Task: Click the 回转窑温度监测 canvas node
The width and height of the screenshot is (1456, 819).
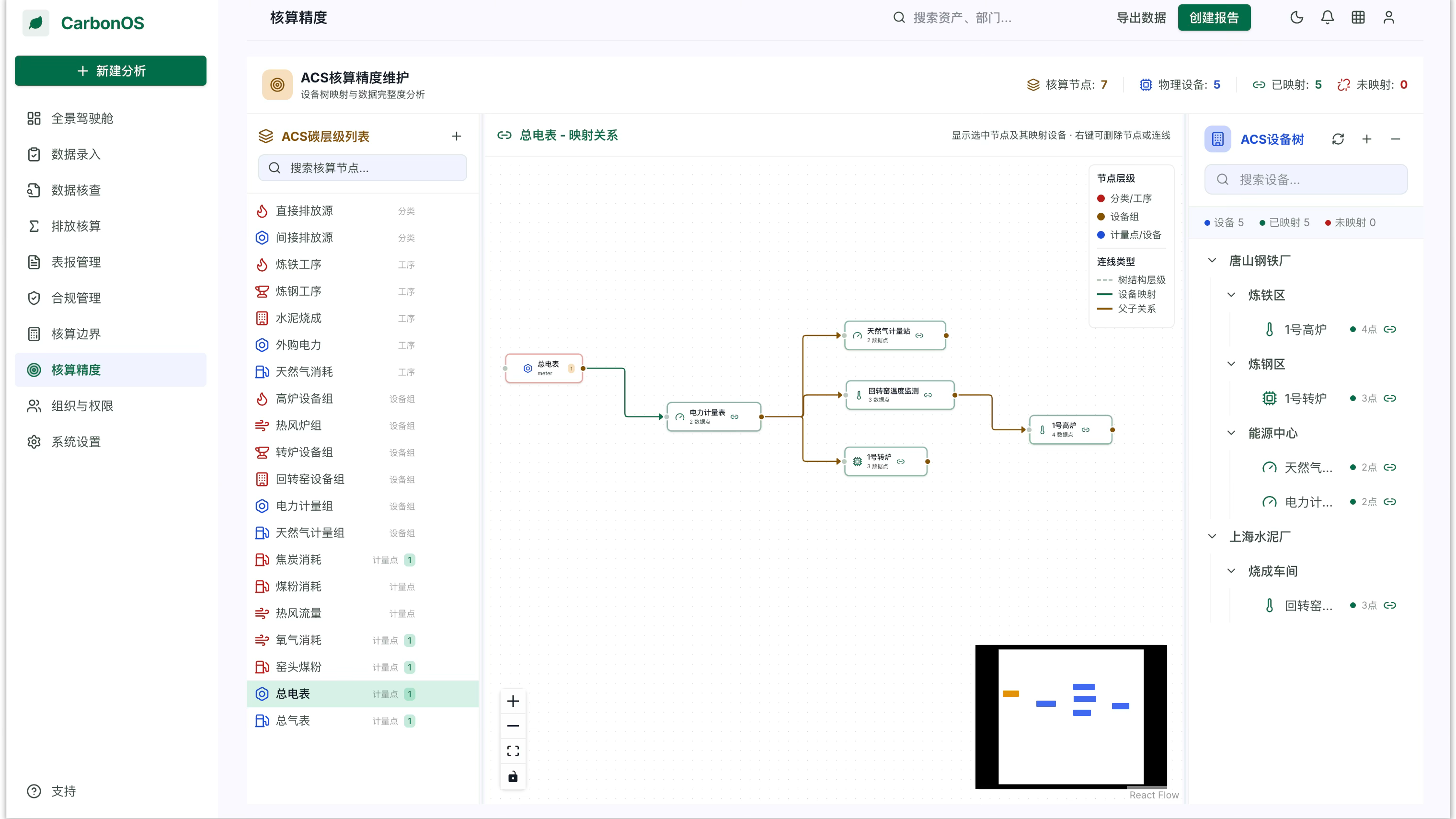Action: pyautogui.click(x=900, y=395)
